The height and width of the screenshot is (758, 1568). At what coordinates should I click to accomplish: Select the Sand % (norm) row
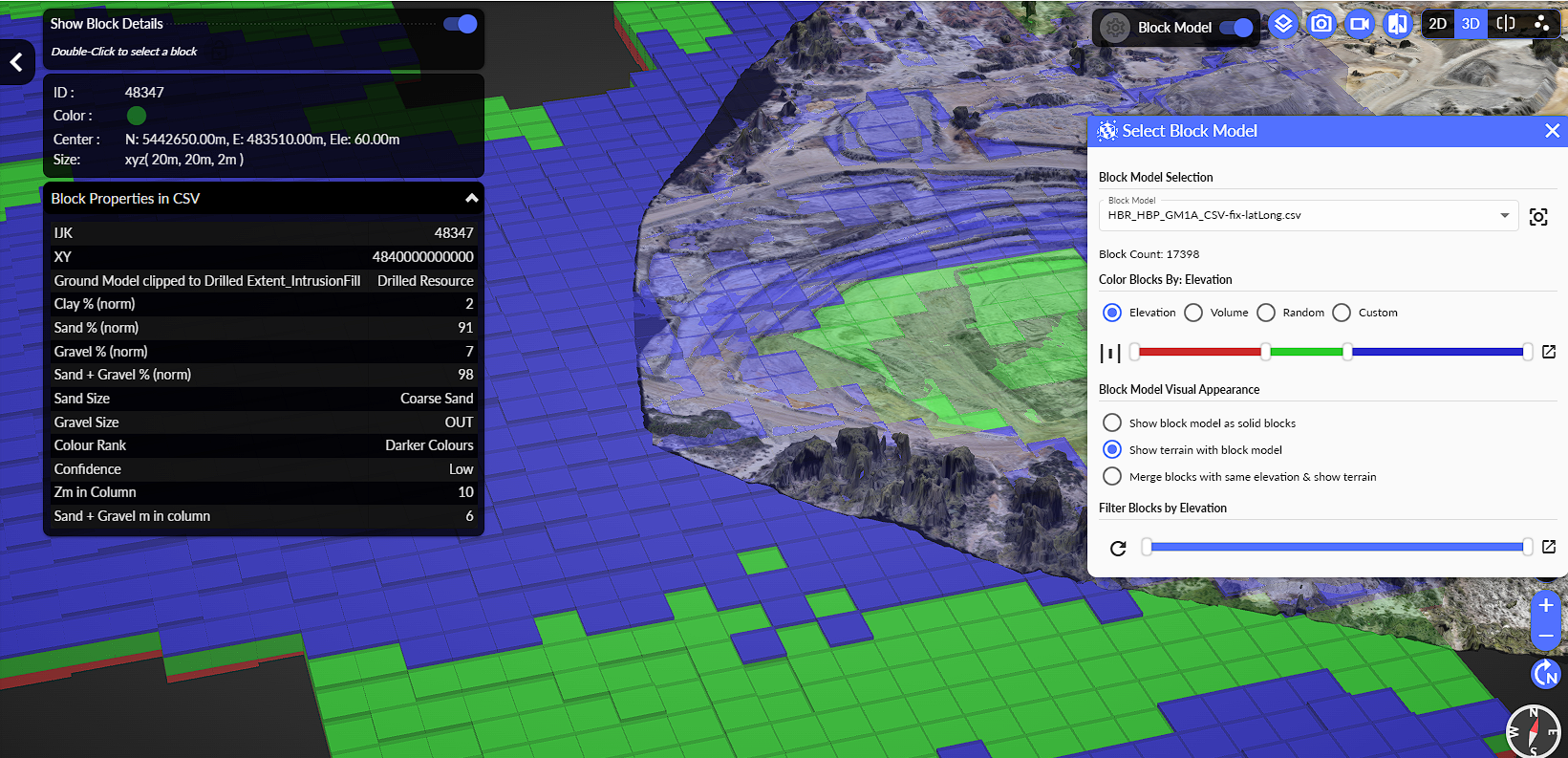264,328
